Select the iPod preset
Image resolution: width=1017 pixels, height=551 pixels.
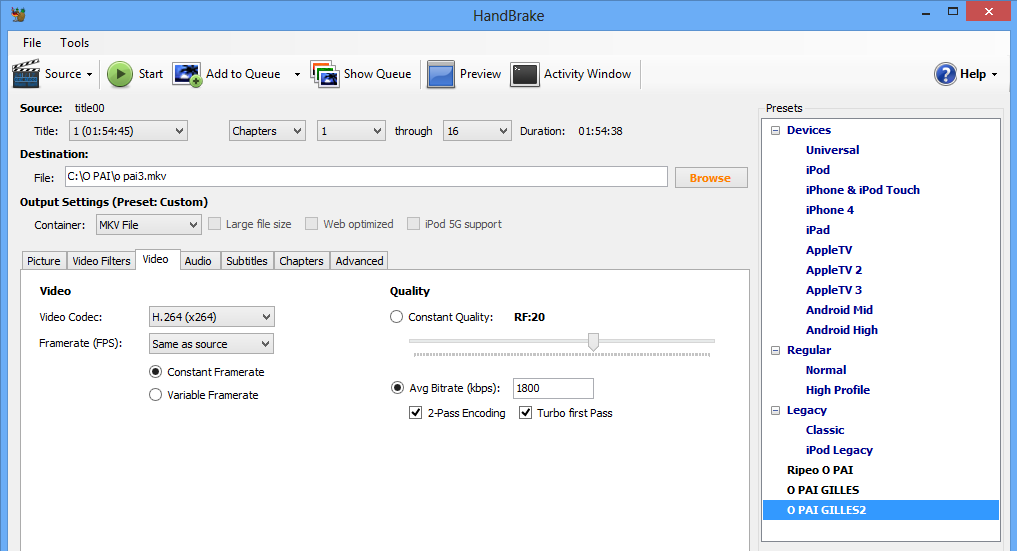pos(818,170)
